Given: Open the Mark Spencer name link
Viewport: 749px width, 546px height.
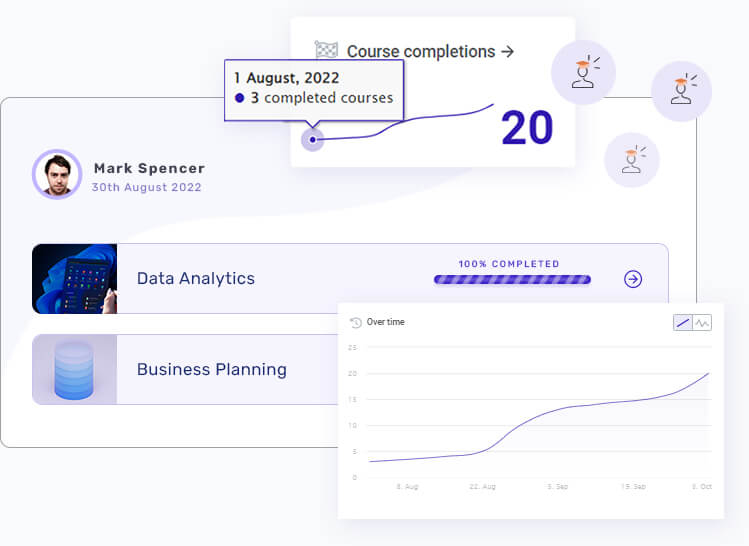Looking at the screenshot, I should point(149,168).
